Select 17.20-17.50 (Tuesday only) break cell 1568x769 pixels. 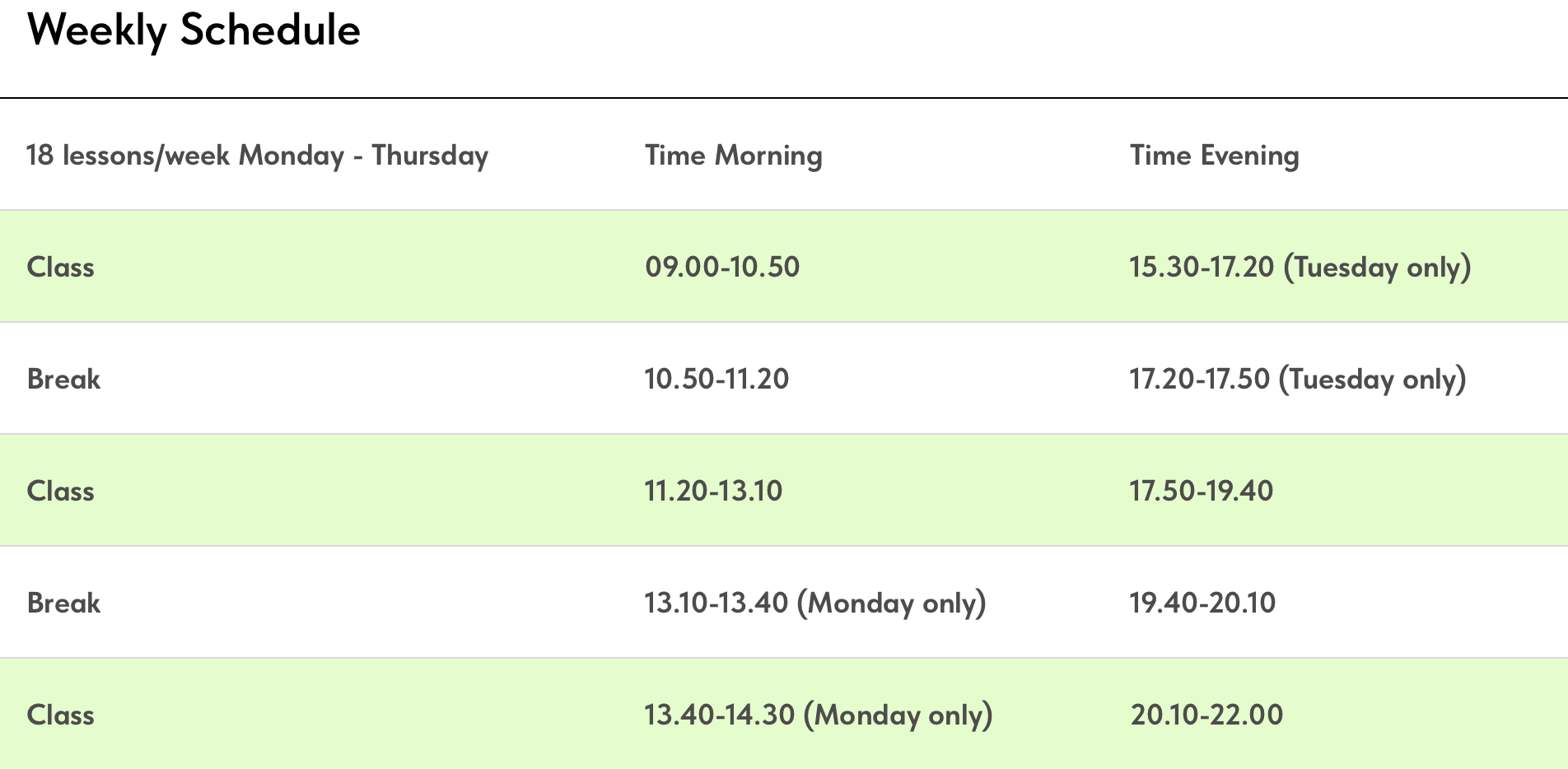click(x=1297, y=379)
